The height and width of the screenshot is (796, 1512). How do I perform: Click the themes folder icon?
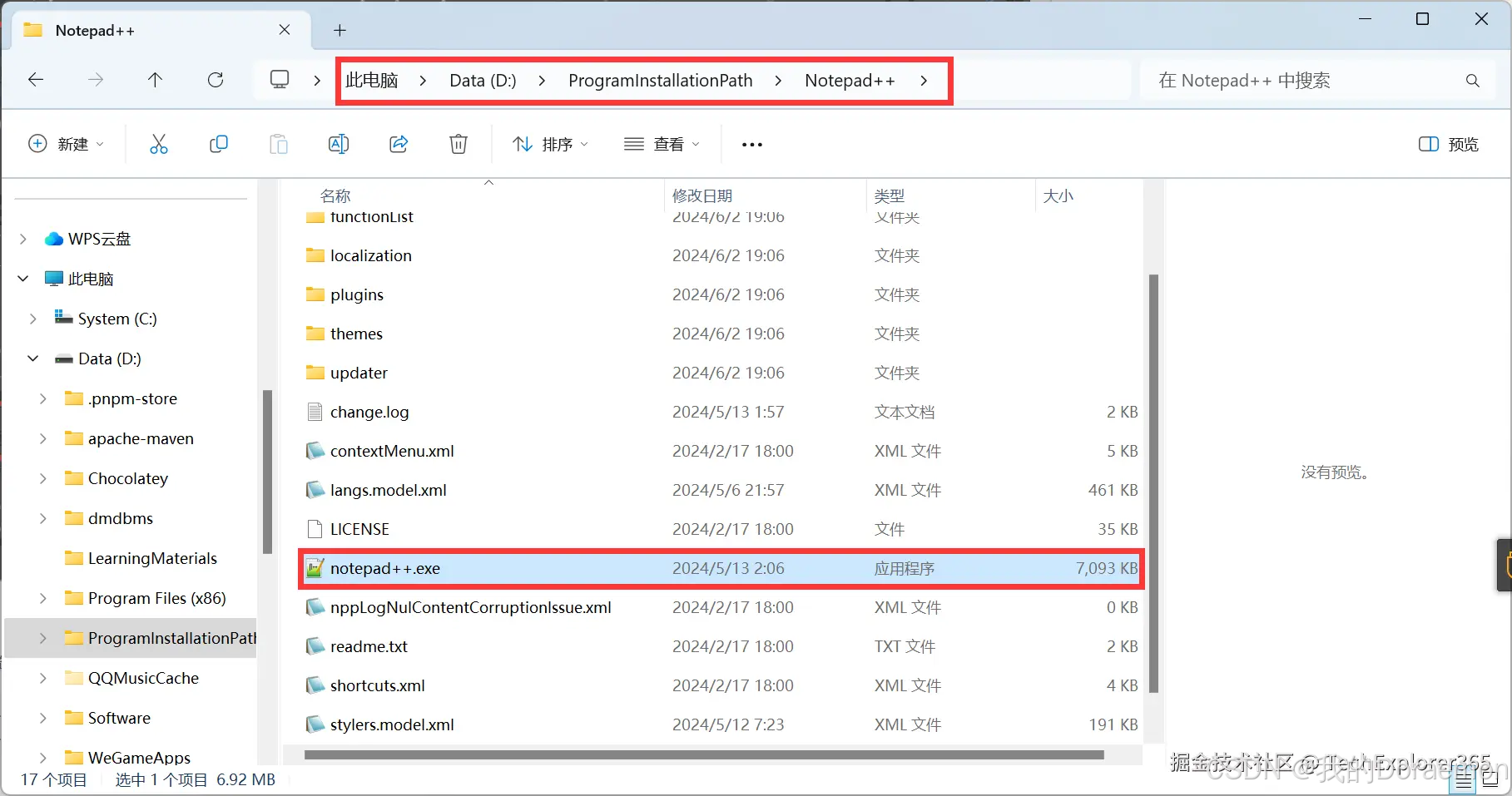tap(315, 334)
